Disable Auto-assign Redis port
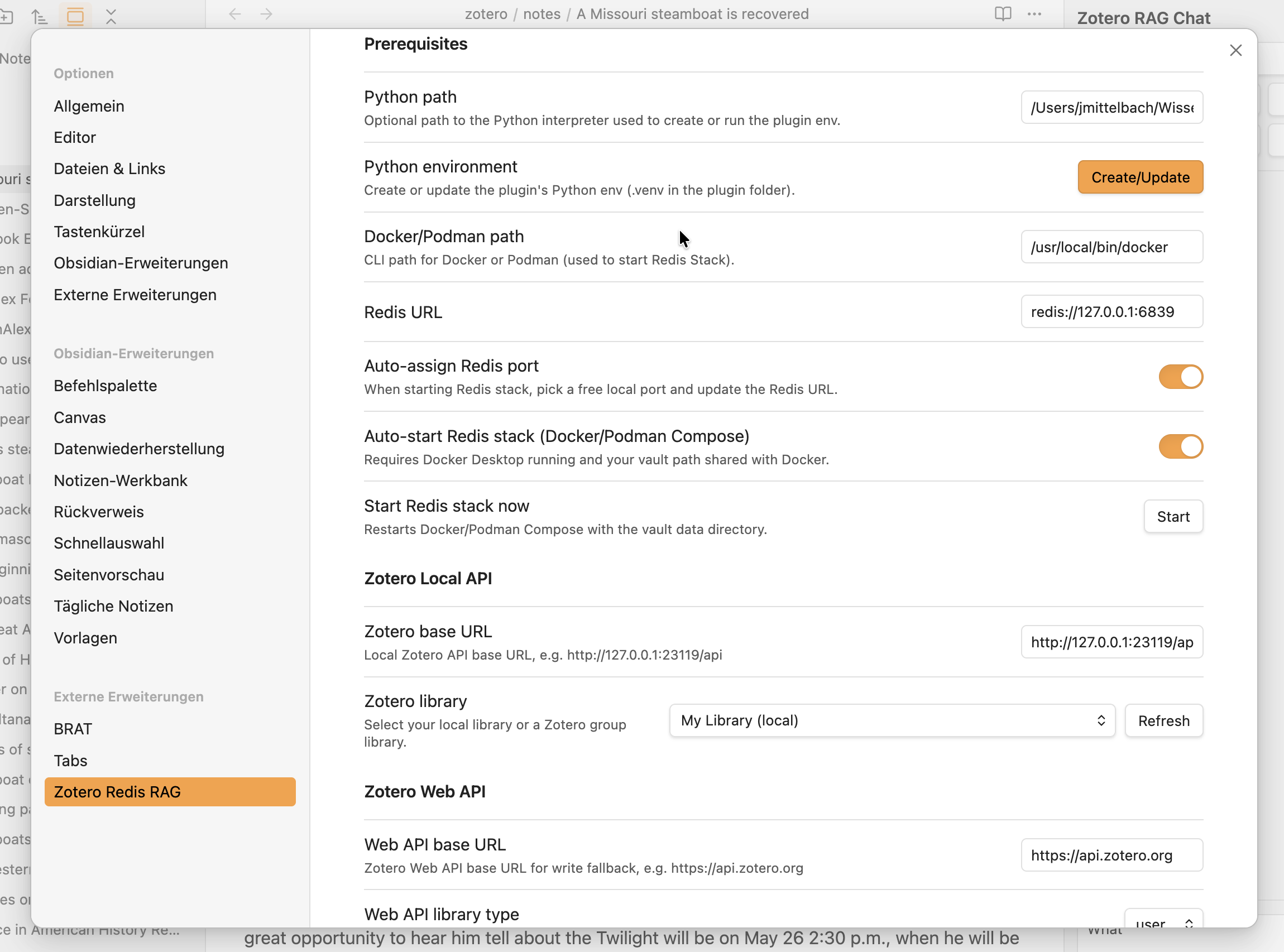 1180,377
